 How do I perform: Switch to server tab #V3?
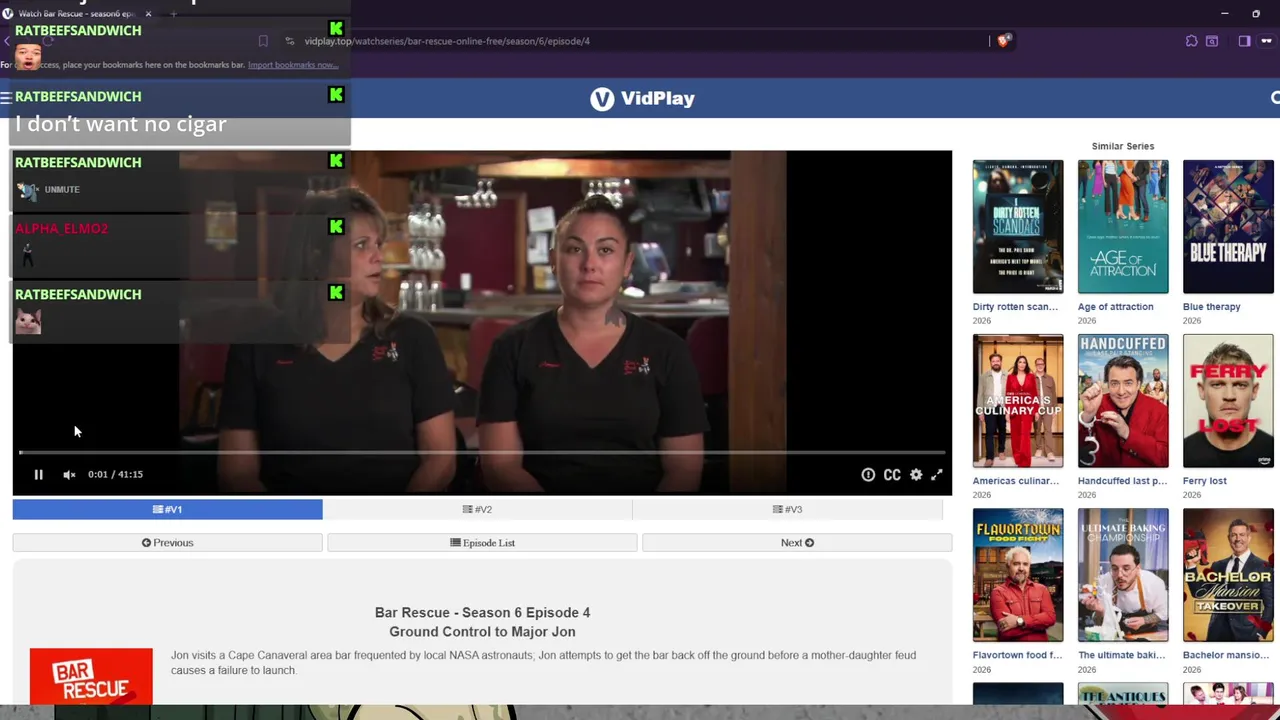point(787,510)
